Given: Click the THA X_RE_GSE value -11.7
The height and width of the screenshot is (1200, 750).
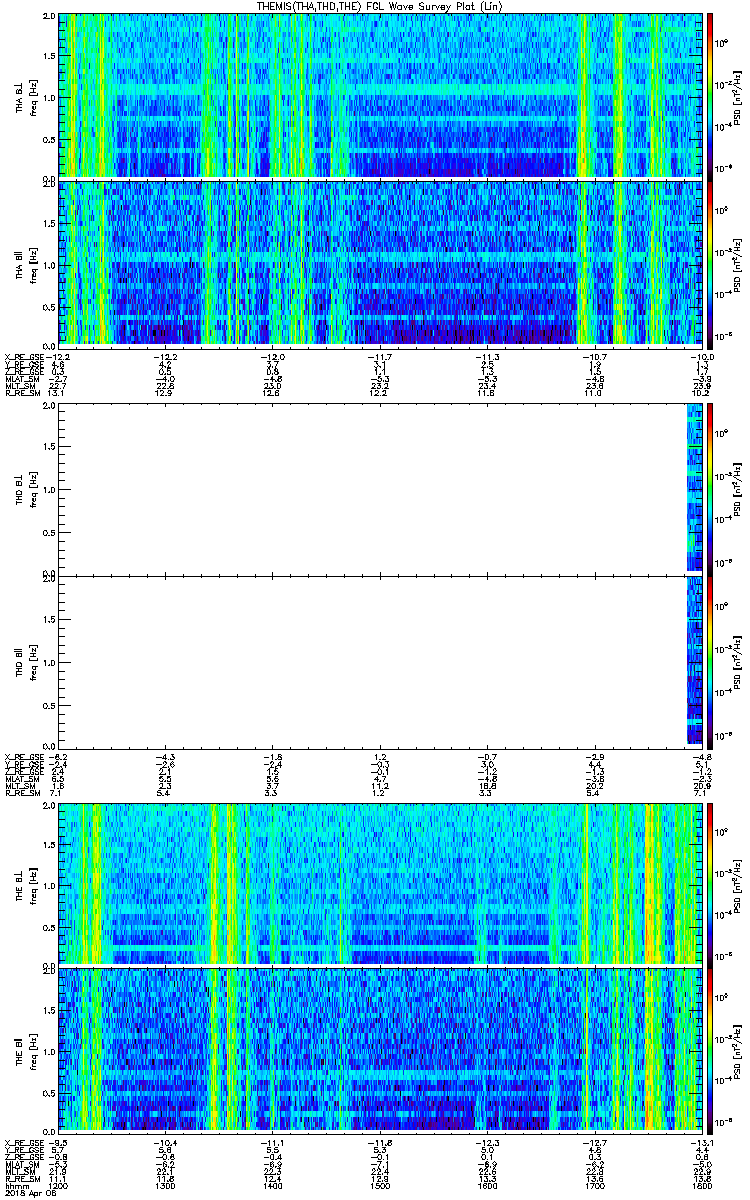Looking at the screenshot, I should point(379,357).
